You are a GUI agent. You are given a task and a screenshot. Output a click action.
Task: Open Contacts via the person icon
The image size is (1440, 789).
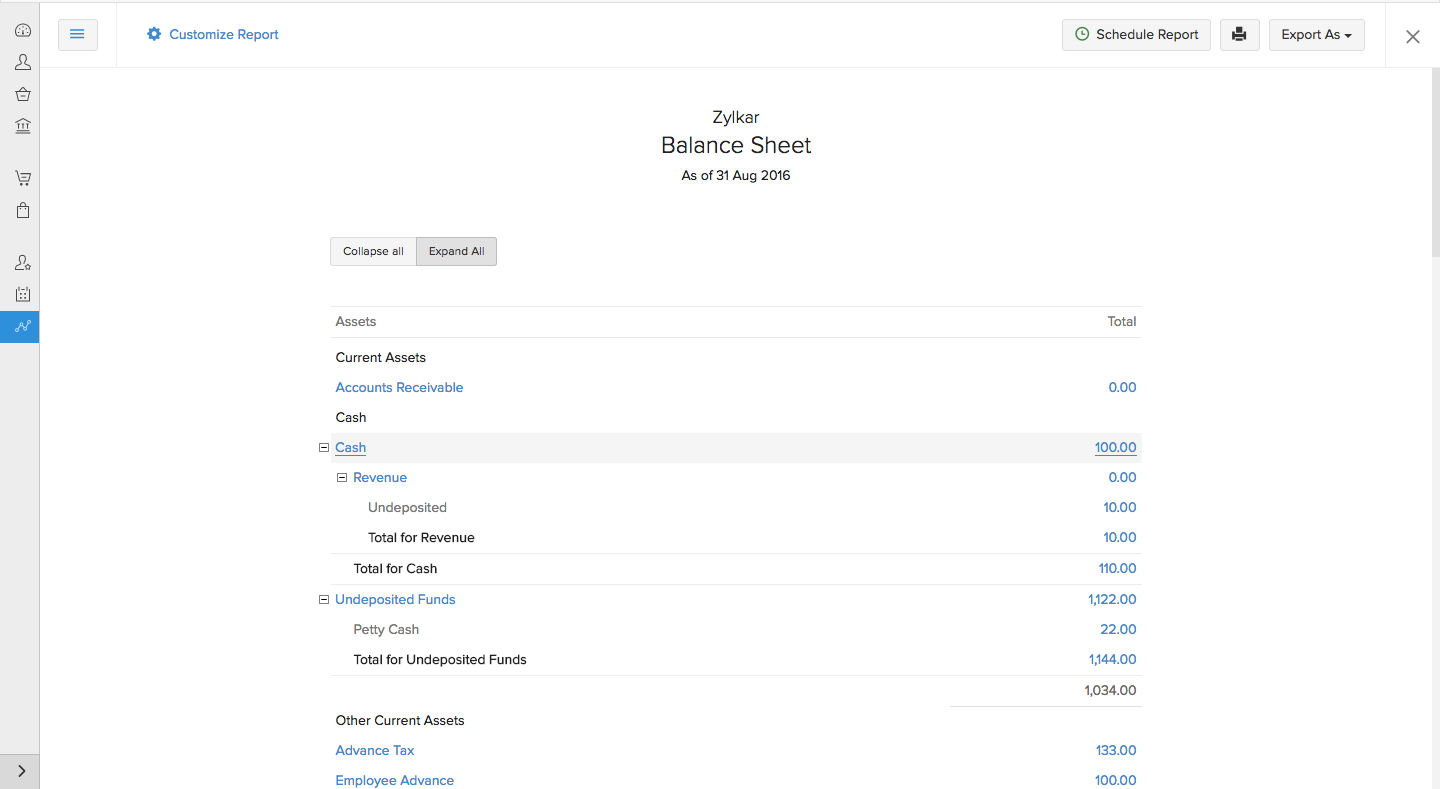22,62
